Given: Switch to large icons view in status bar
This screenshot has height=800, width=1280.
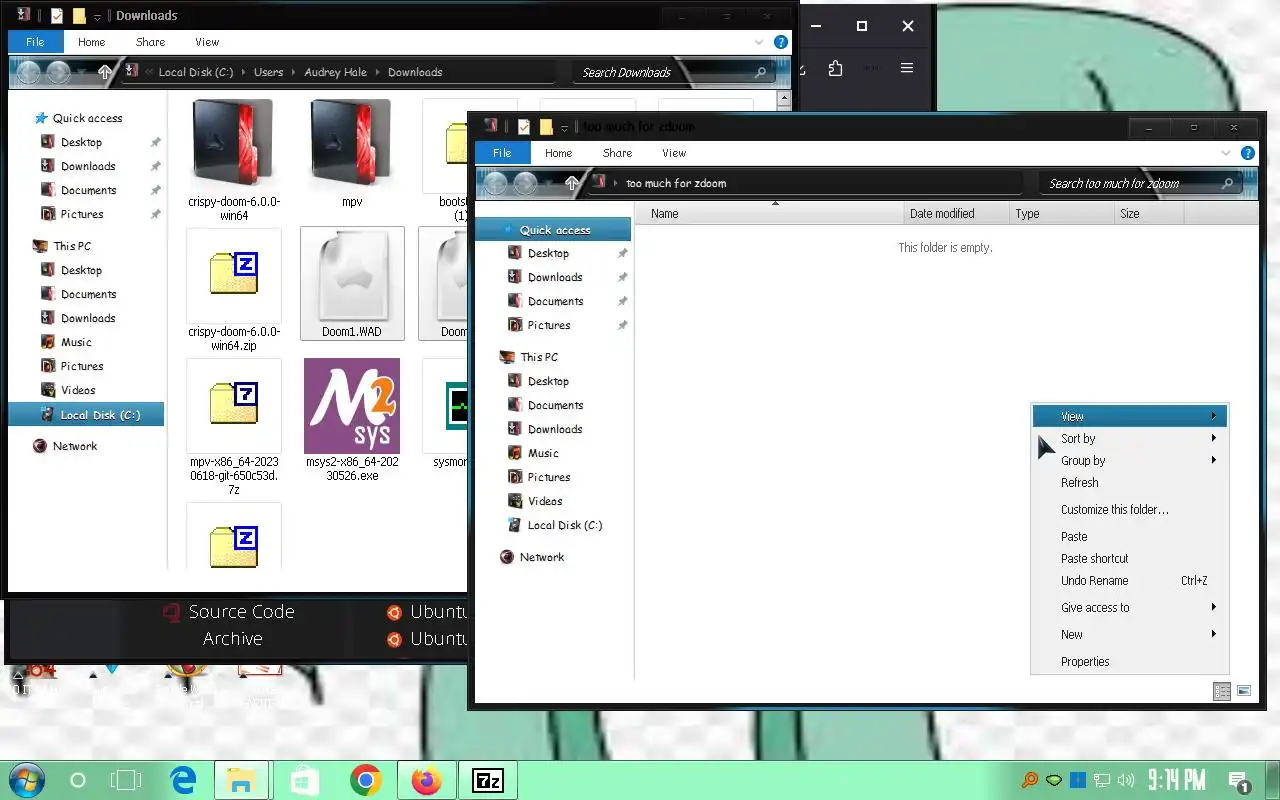Looking at the screenshot, I should [1244, 691].
